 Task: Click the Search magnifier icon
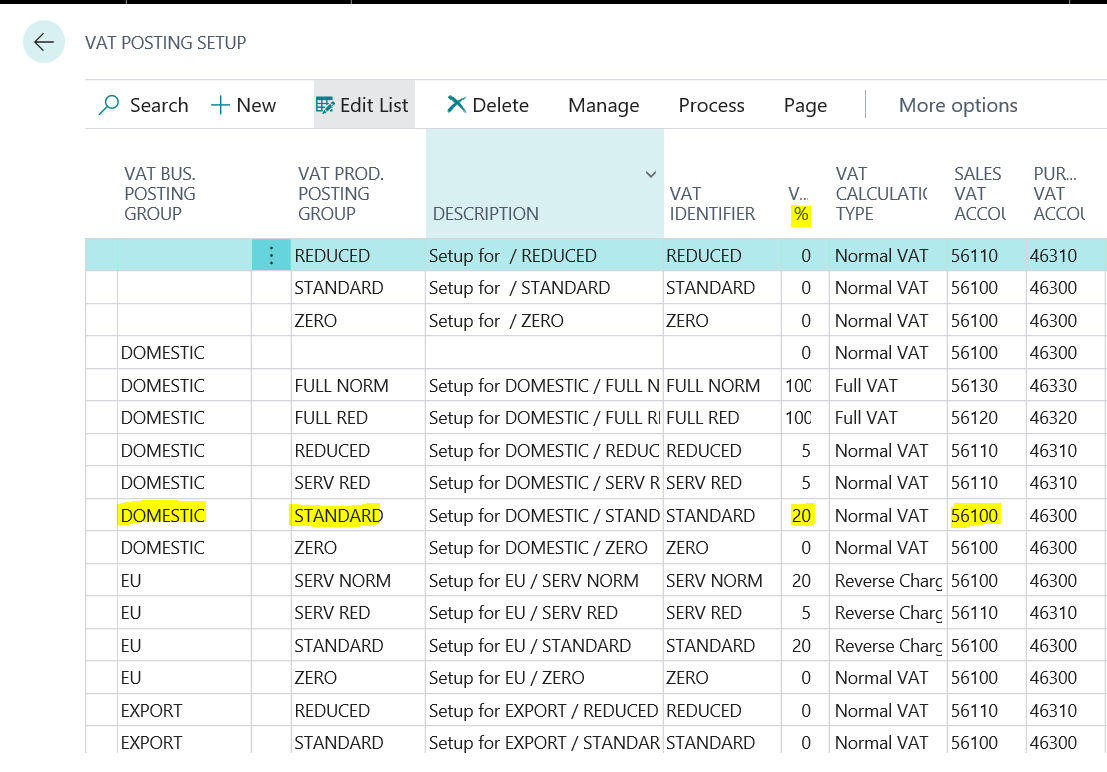tap(109, 105)
